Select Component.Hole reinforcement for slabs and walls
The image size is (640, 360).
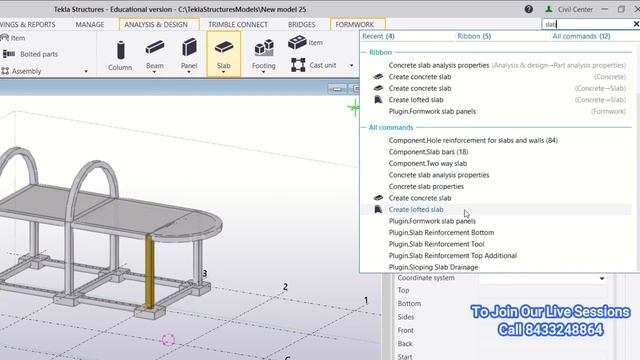497,140
